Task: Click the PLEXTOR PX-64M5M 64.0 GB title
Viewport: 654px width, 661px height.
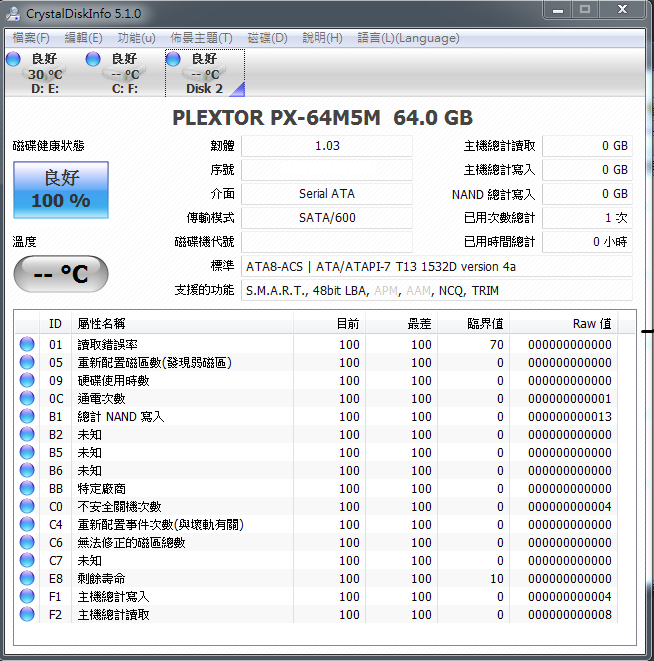Action: (x=323, y=118)
